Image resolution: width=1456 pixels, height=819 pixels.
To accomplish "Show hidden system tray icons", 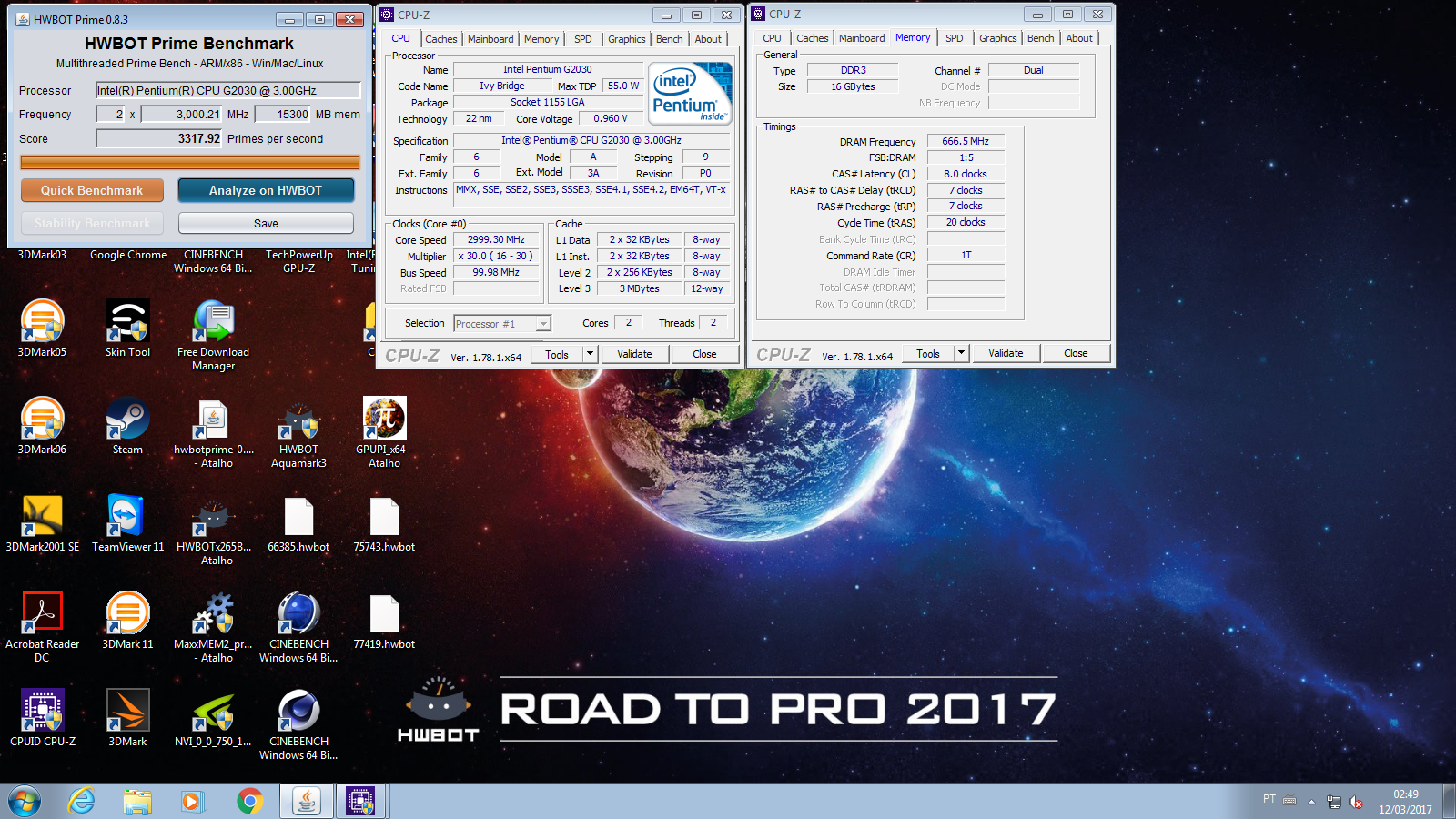I will point(1311,802).
